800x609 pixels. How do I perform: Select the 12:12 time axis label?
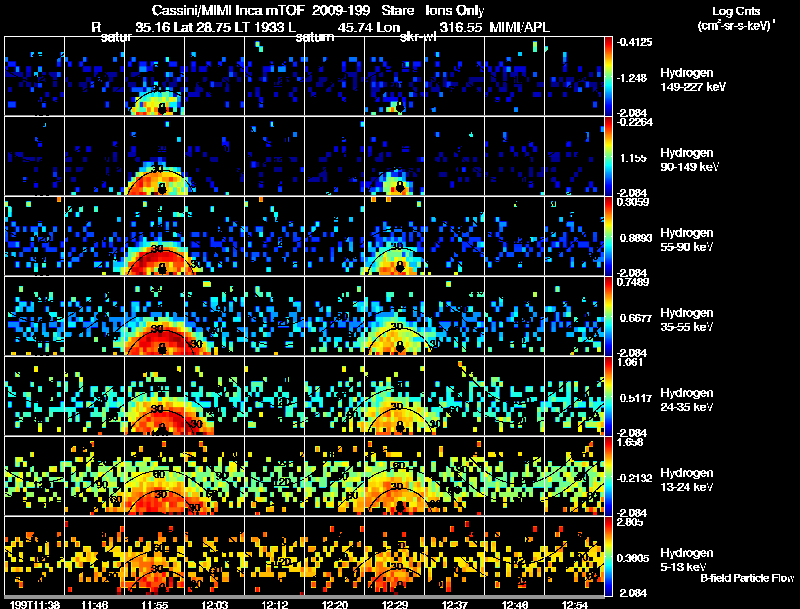275,604
